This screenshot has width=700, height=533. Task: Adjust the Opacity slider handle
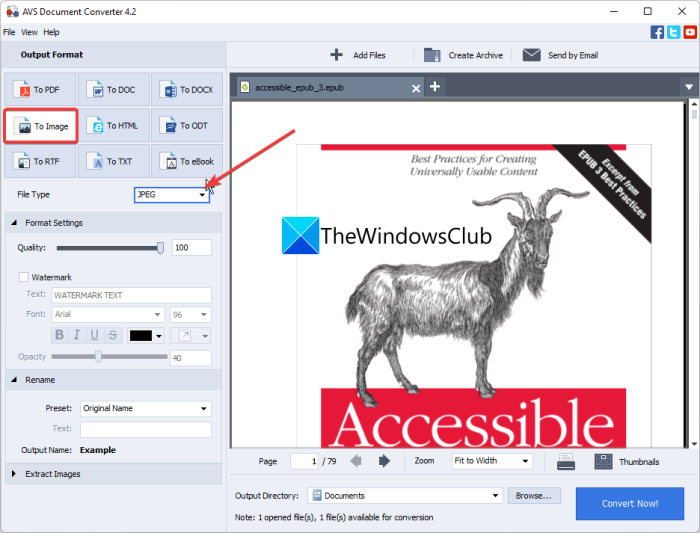[x=98, y=356]
